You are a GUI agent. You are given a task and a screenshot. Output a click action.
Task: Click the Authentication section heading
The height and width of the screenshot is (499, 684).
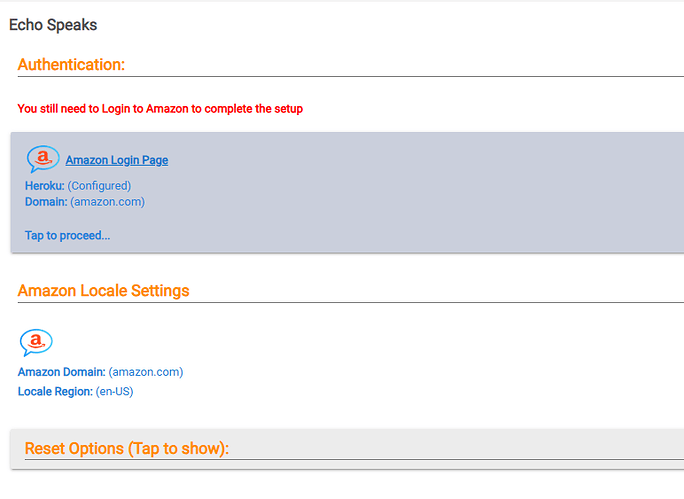click(x=71, y=64)
